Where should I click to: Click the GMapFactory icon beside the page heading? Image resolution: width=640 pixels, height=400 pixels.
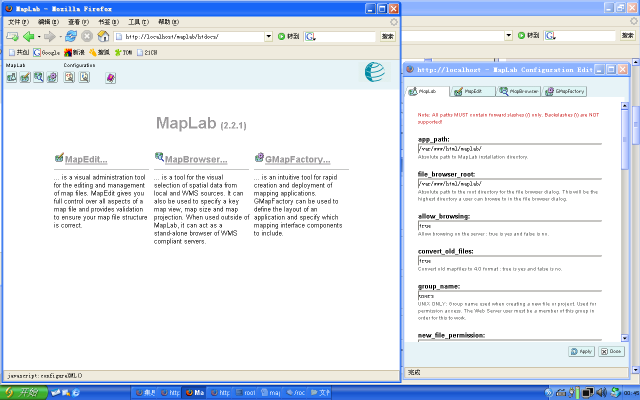259,157
